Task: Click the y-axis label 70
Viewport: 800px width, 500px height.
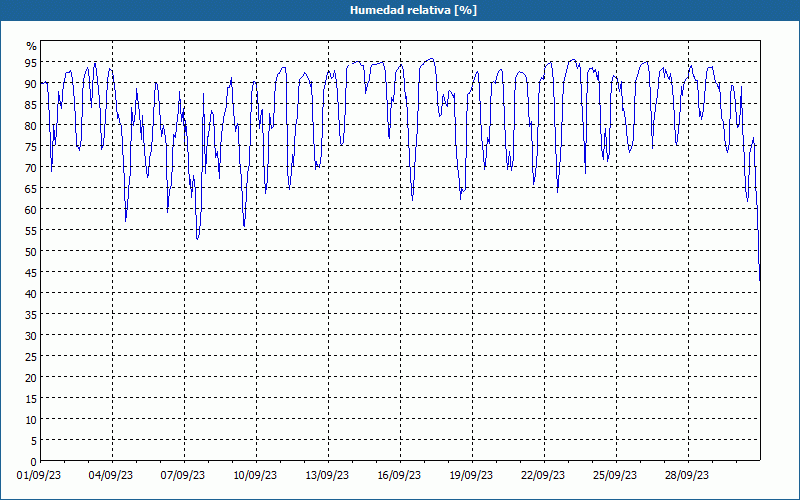Action: pyautogui.click(x=31, y=168)
